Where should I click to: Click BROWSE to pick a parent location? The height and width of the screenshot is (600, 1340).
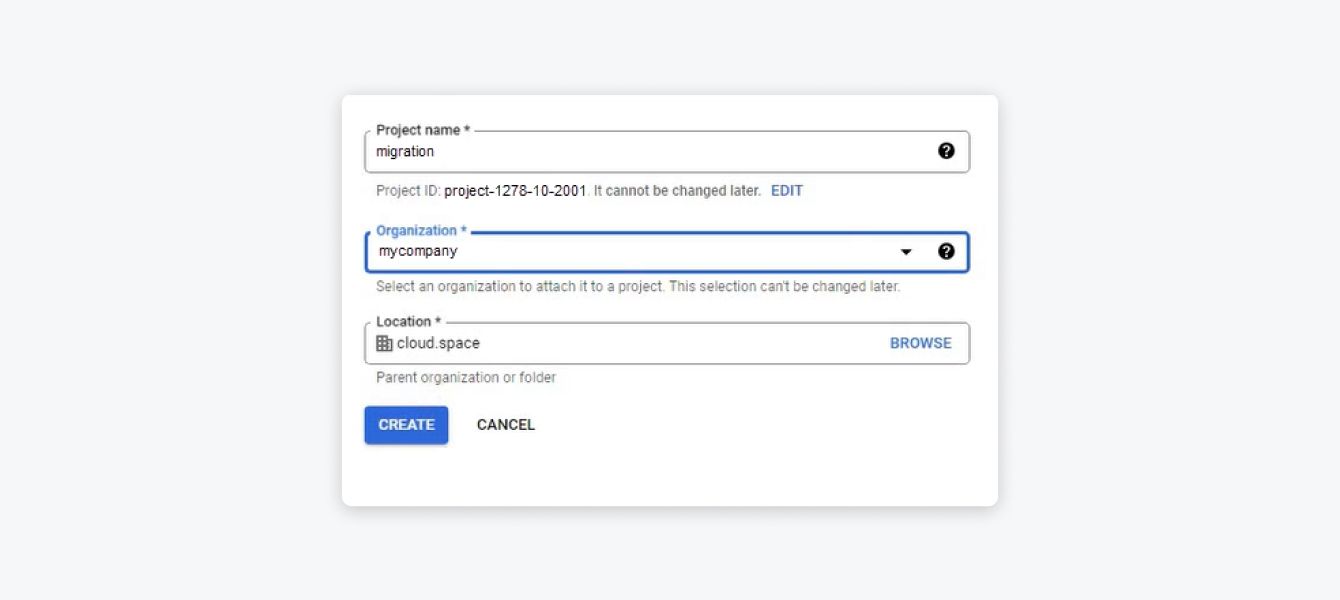point(920,343)
